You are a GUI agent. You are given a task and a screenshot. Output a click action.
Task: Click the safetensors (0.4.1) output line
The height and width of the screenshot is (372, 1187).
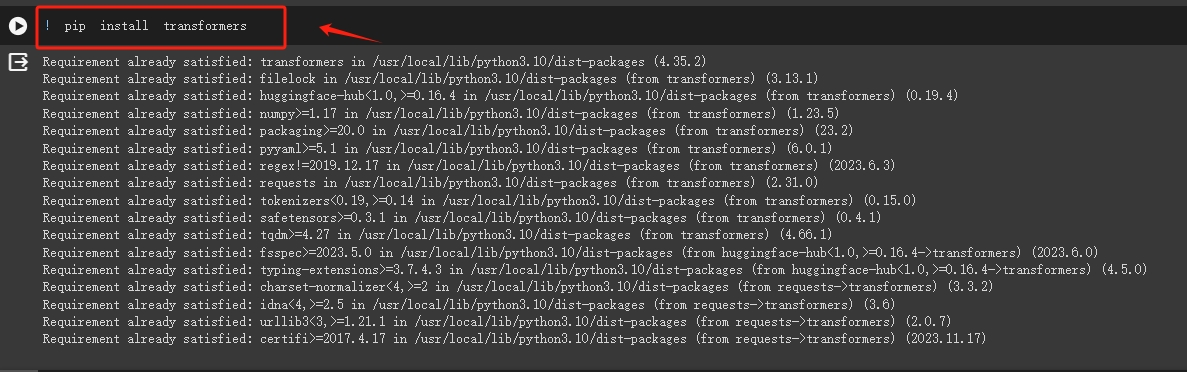click(462, 218)
